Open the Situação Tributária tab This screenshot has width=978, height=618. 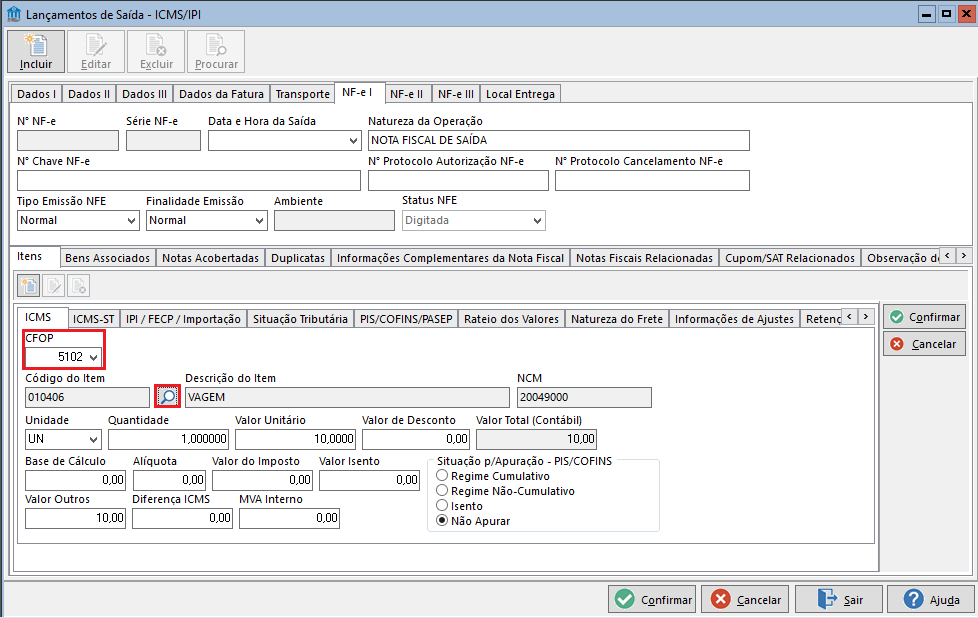tap(300, 319)
